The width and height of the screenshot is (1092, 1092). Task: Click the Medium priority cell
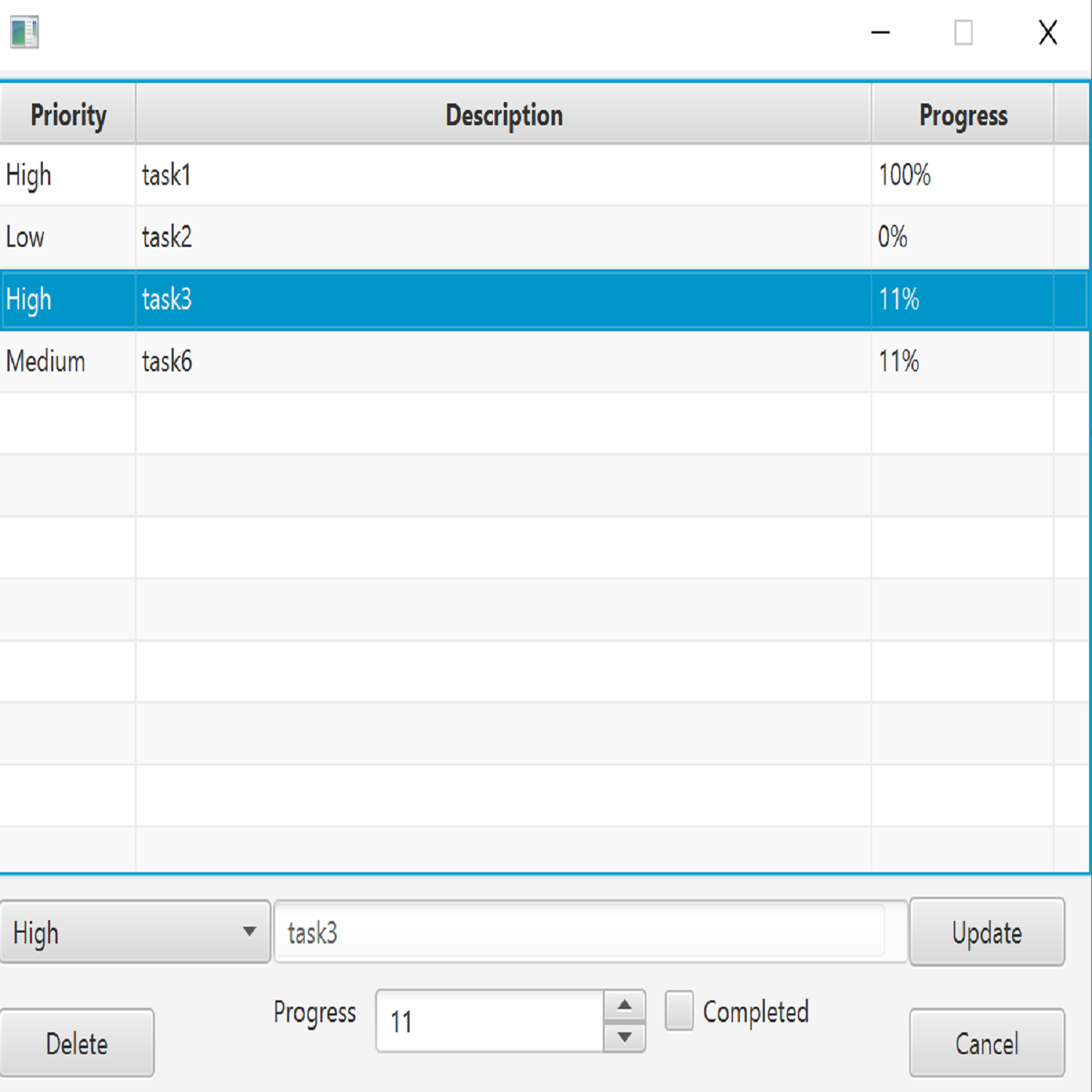[x=46, y=362]
